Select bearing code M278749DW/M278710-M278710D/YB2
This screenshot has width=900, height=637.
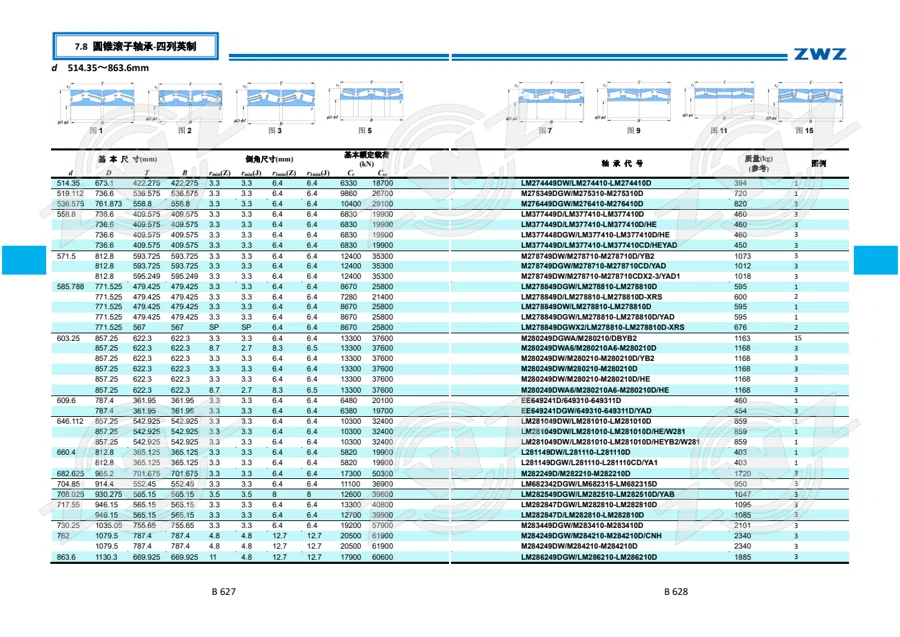coord(588,256)
